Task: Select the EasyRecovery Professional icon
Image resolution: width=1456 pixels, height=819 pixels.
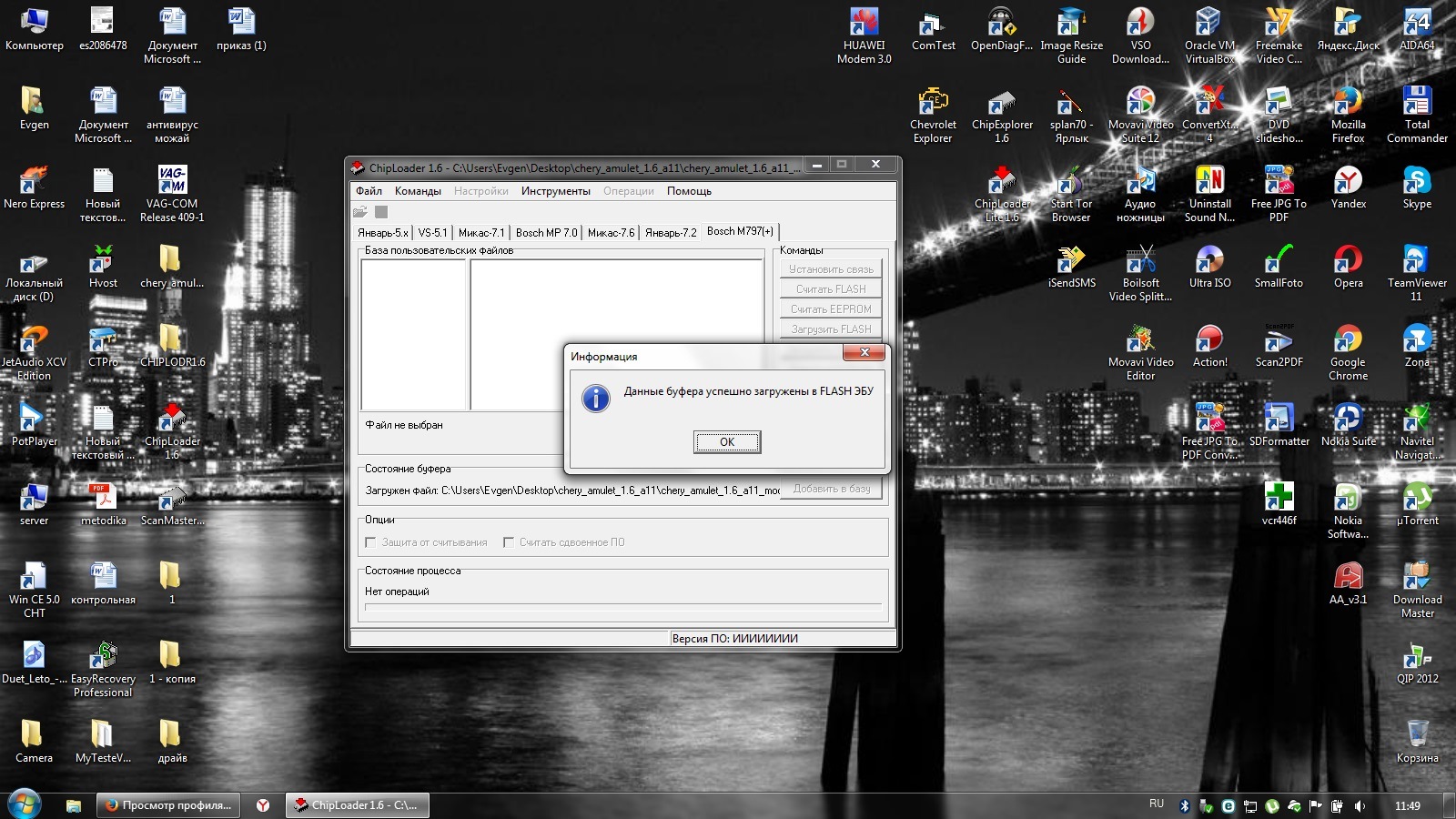Action: coord(103,669)
